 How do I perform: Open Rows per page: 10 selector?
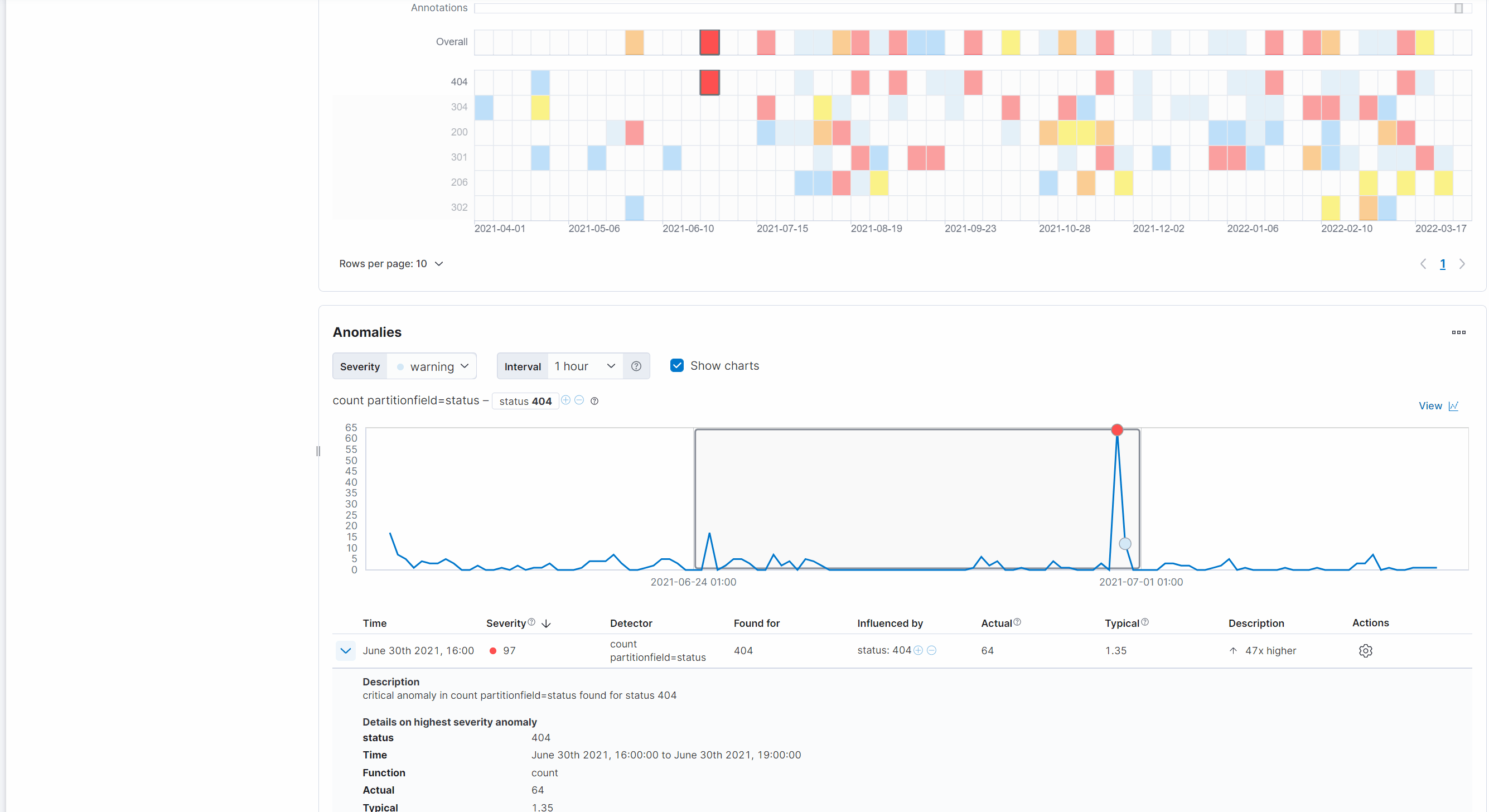[391, 264]
